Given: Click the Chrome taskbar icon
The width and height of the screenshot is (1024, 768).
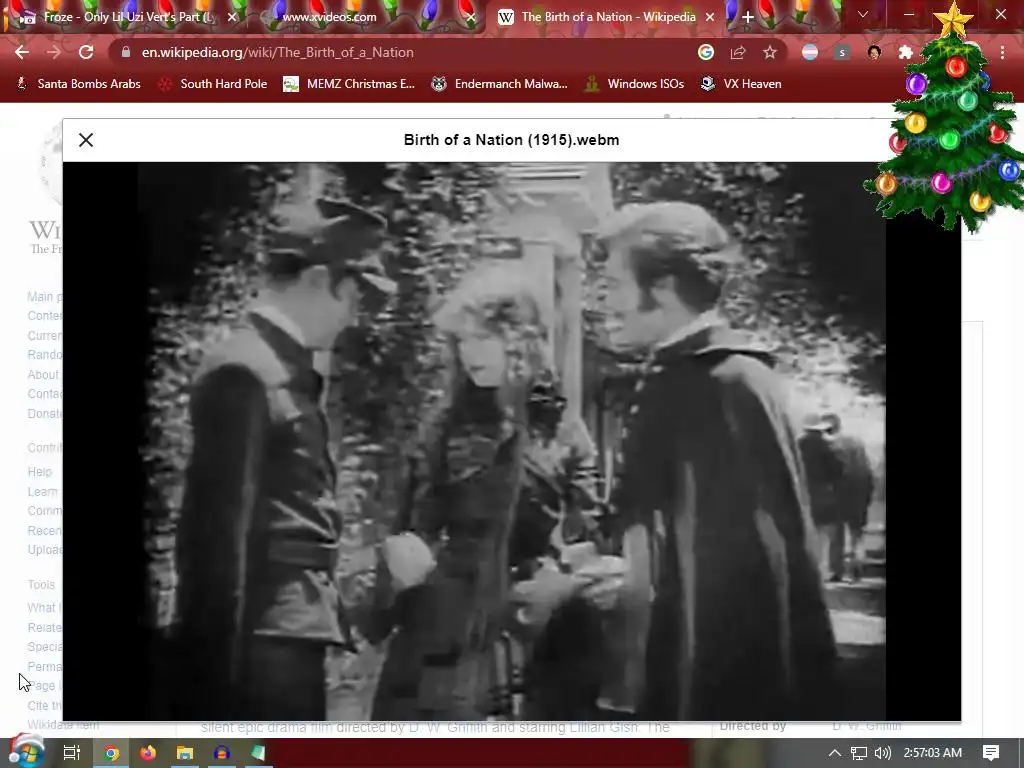Looking at the screenshot, I should pyautogui.click(x=112, y=753).
